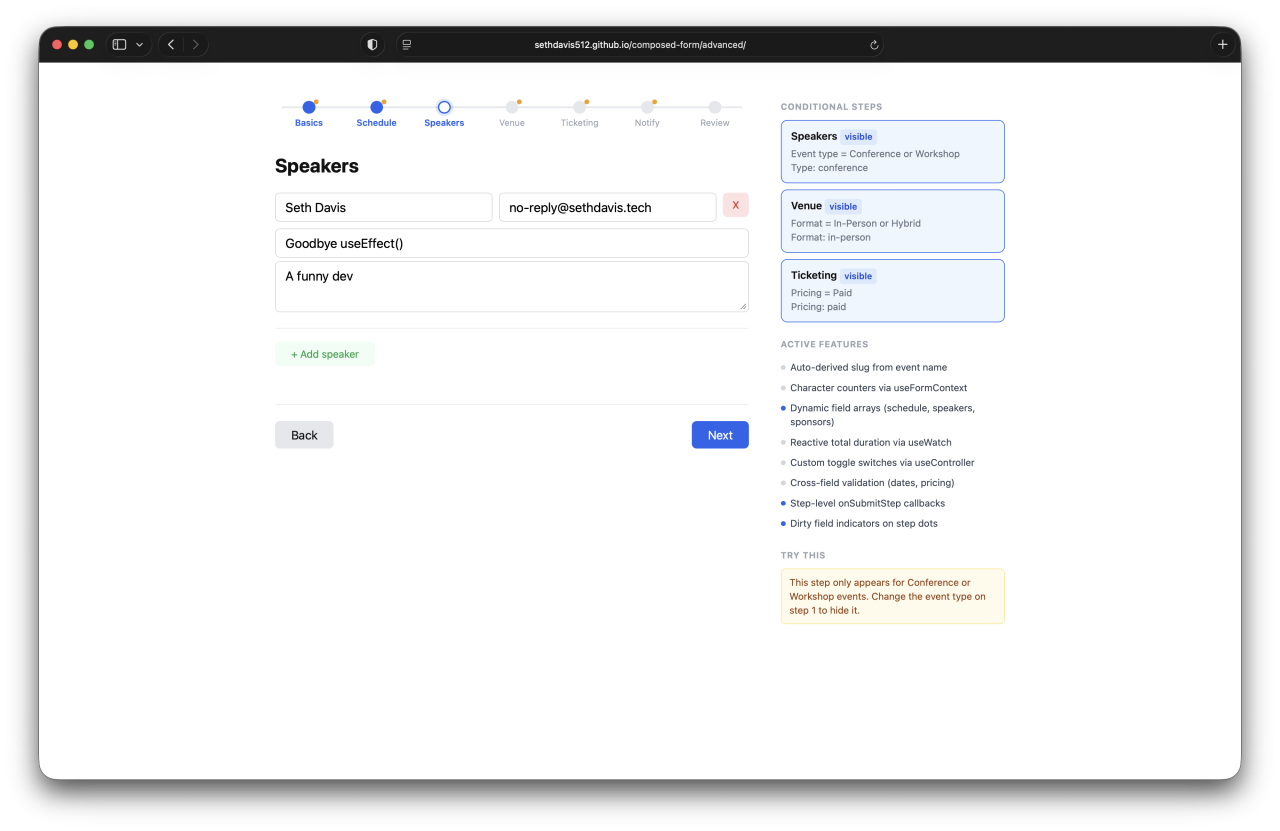Screen dimensions: 1280x831
Task: Go to the Ticketing step
Action: point(580,114)
